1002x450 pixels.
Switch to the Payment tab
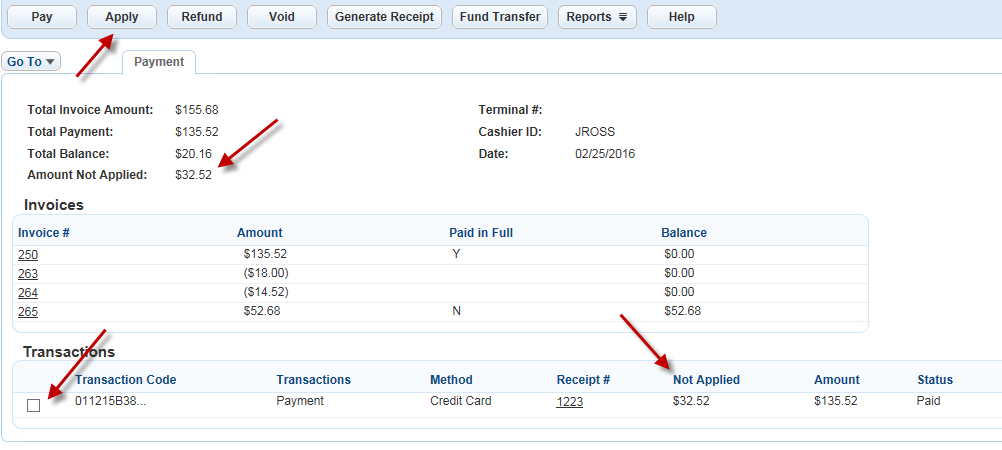(x=159, y=62)
